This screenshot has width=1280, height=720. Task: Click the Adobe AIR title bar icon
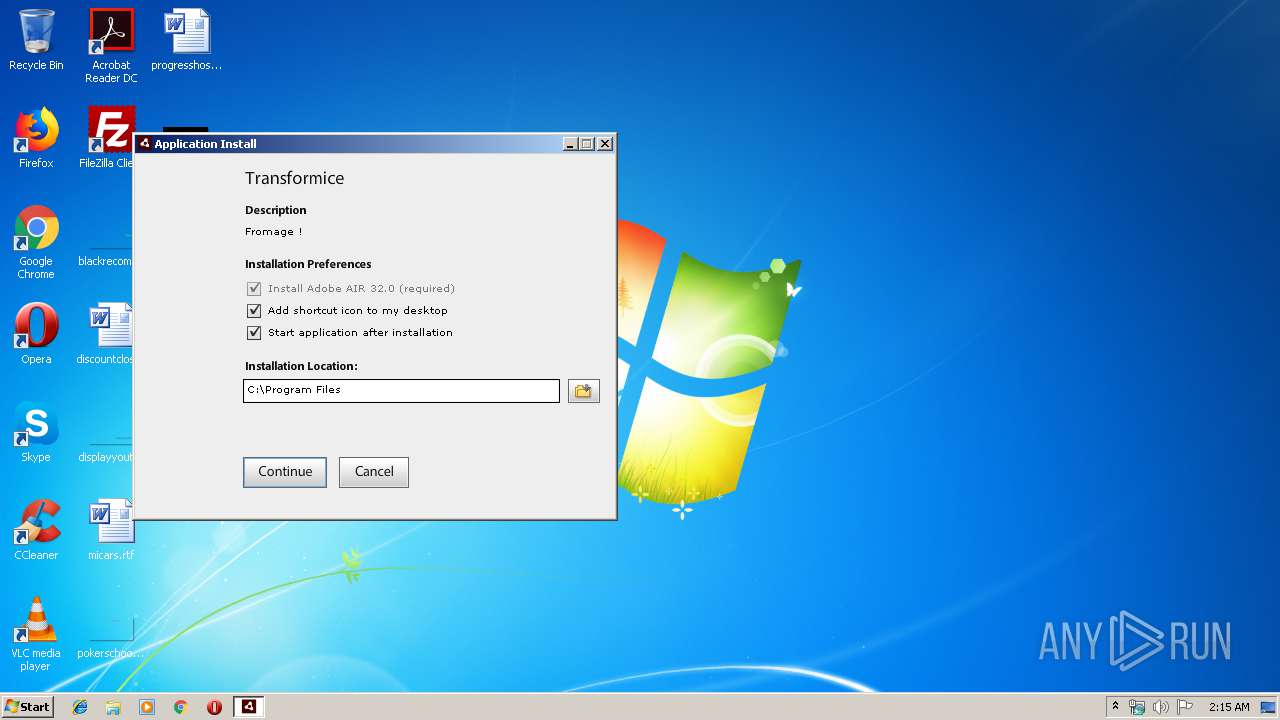[x=144, y=143]
